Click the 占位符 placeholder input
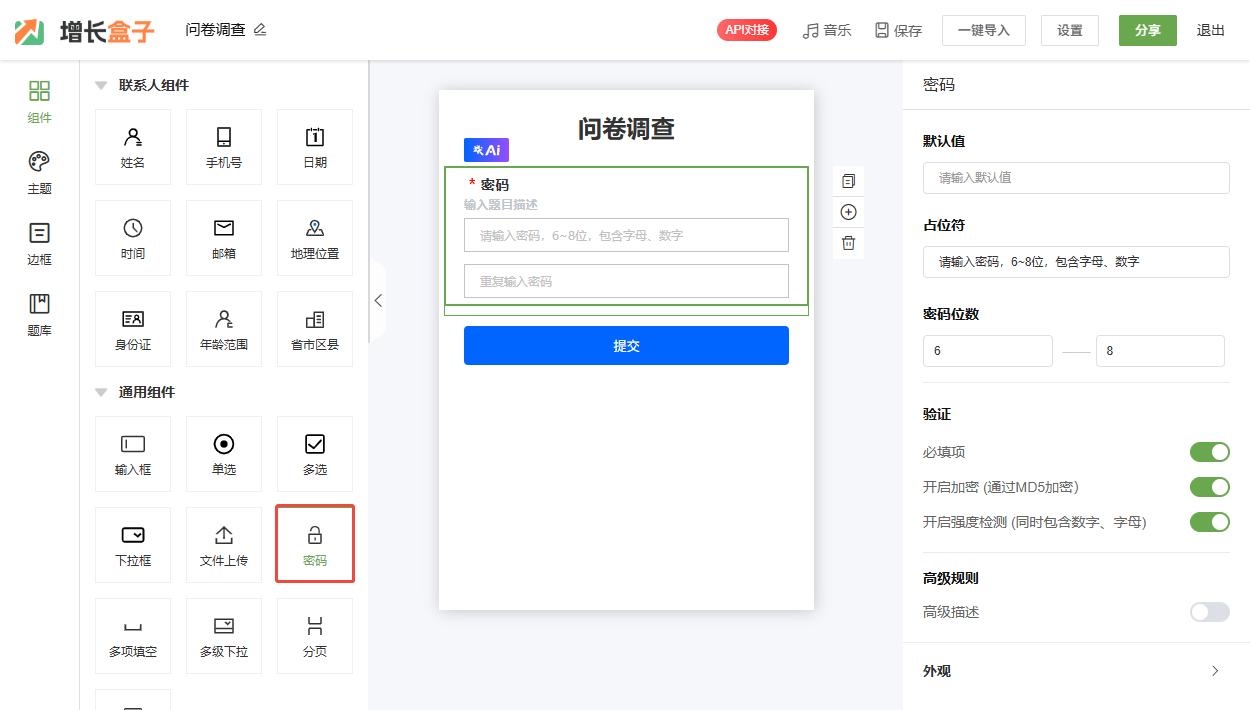Image resolution: width=1250 pixels, height=710 pixels. (1076, 261)
